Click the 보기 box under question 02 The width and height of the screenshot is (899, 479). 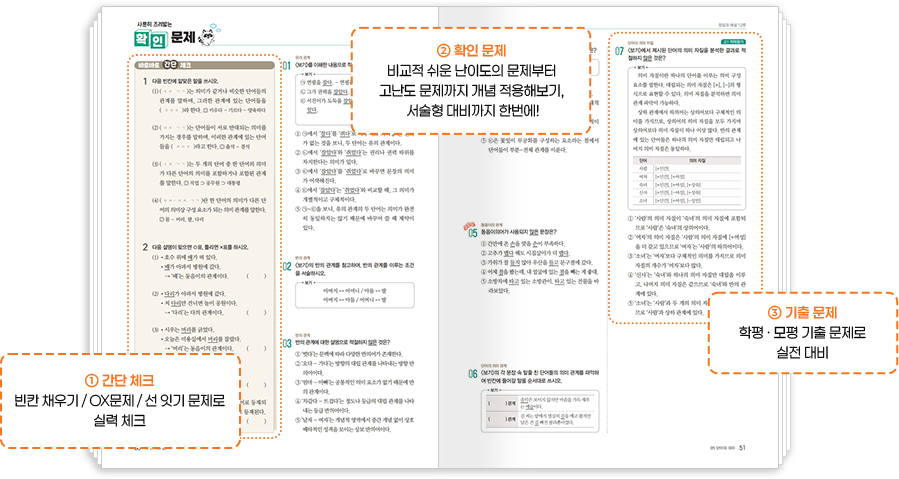(x=354, y=295)
